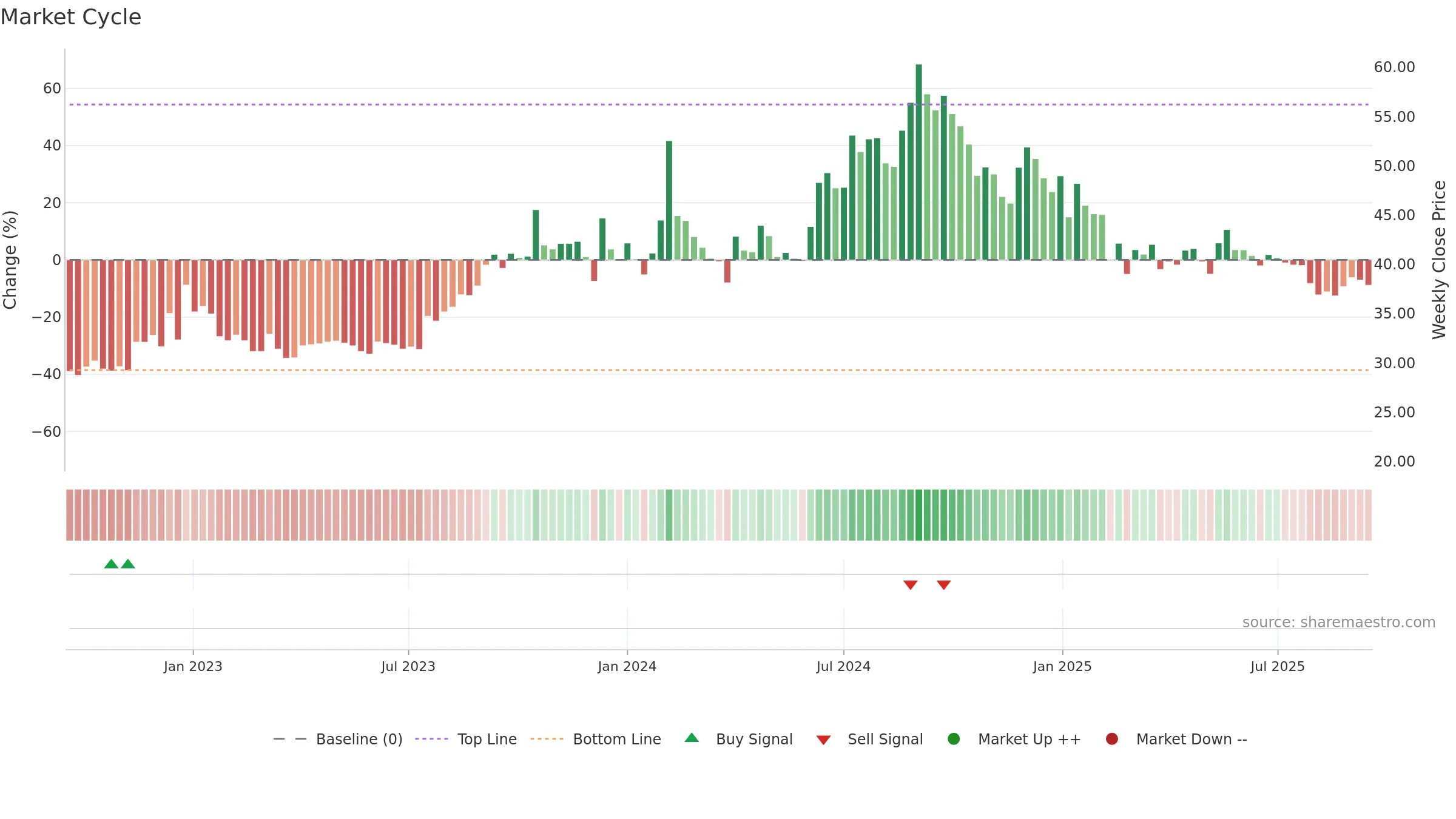
Task: Click the Jan 2024 axis label
Action: (x=627, y=666)
